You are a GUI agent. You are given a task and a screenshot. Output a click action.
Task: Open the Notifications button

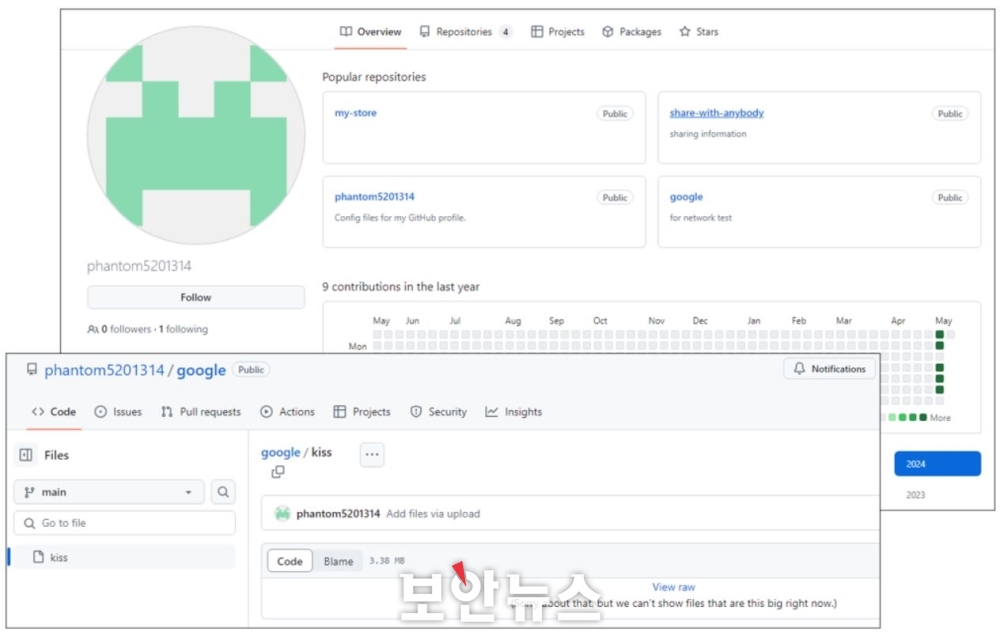829,369
